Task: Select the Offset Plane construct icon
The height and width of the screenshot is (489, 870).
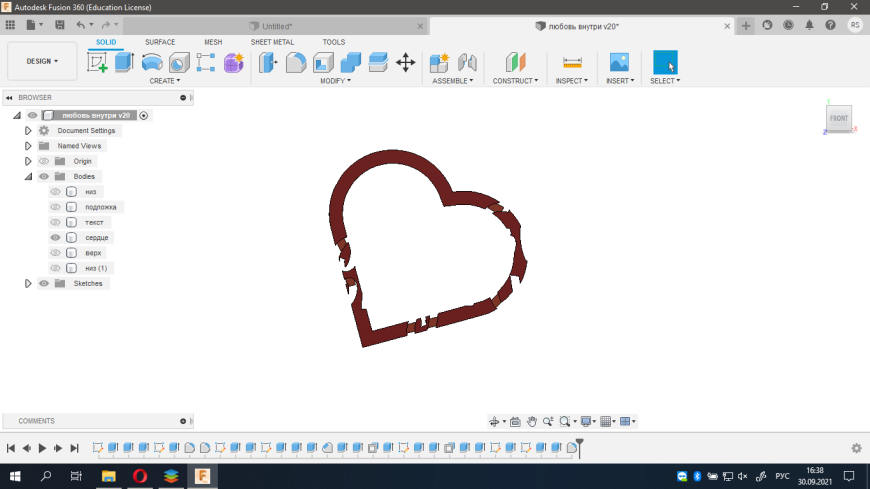Action: 514,62
